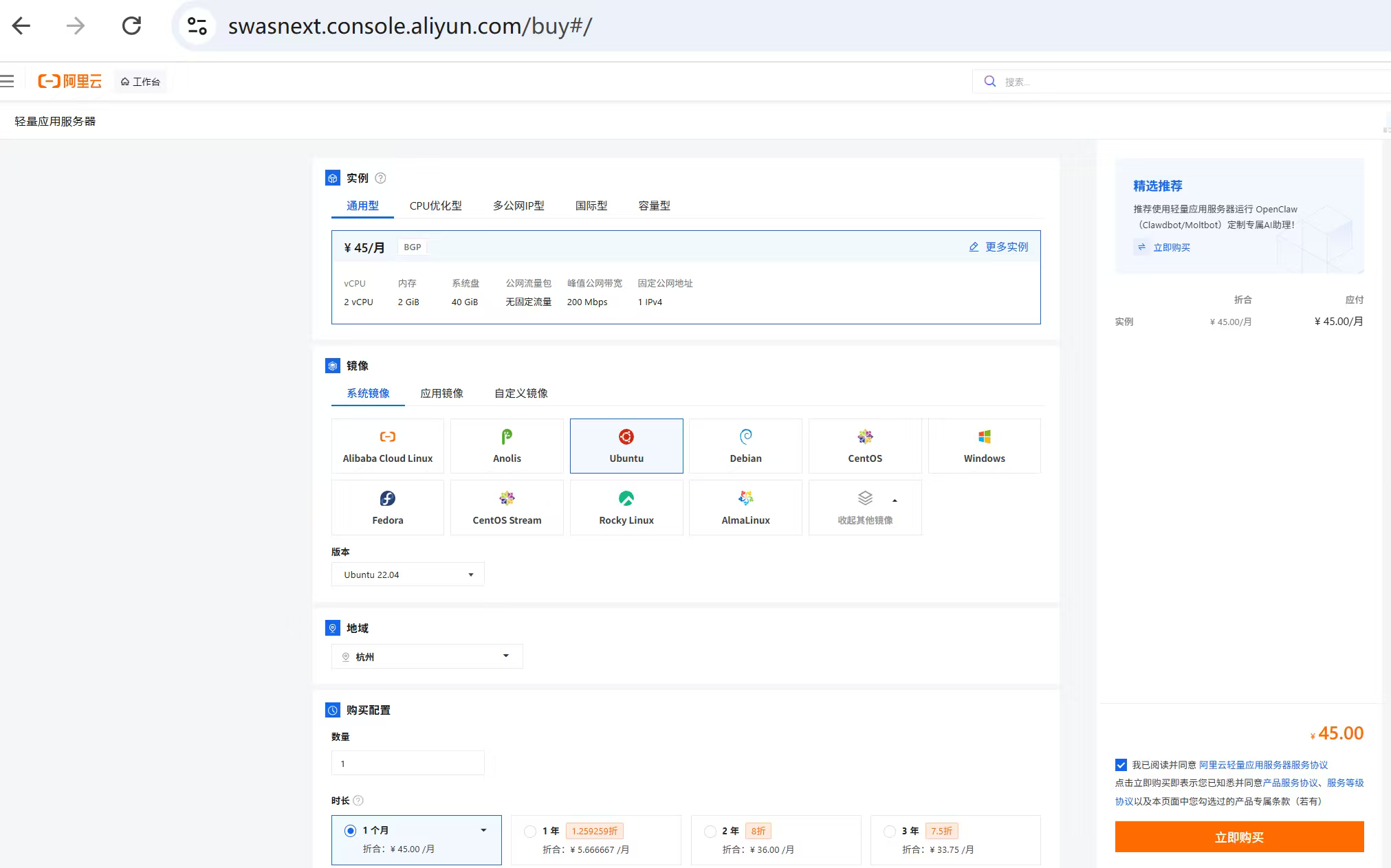Image resolution: width=1391 pixels, height=868 pixels.
Task: Open the Ubuntu 22.04 version dropdown
Action: 408,575
